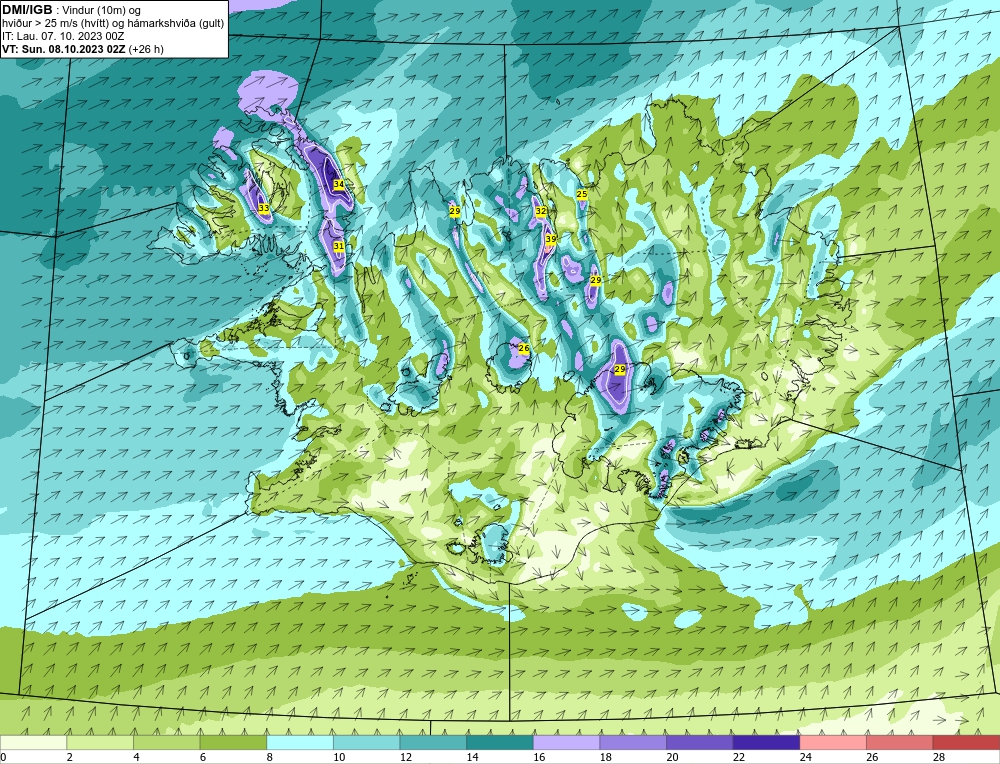
Task: Pick the 12–14 m/s teal legend swatch
Action: (433, 742)
